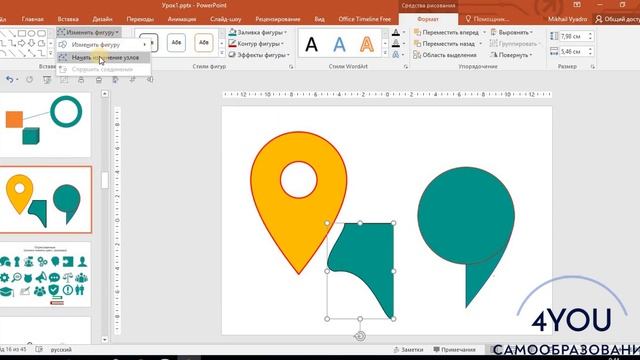
Task: Open the Анимация ribbon tab
Action: (182, 19)
